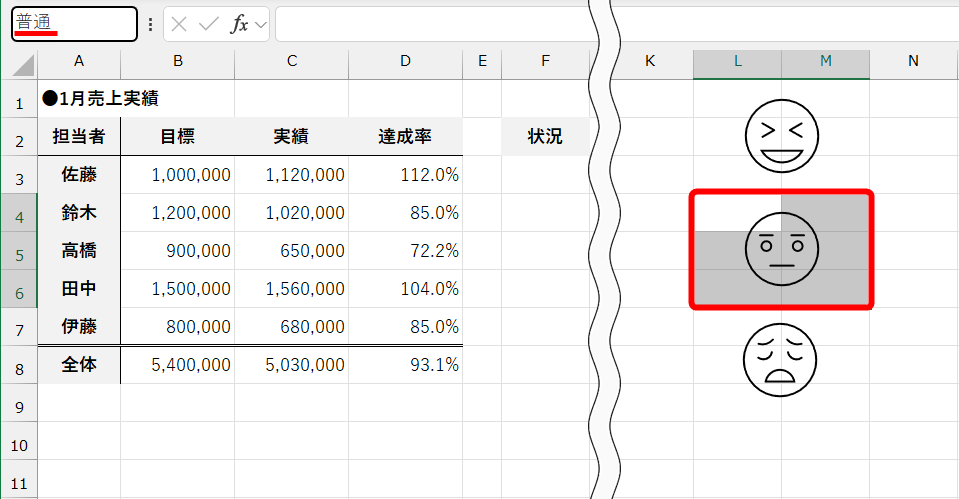Screen dimensions: 959x499
Task: Click the 実績 header cell
Action: tap(292, 136)
